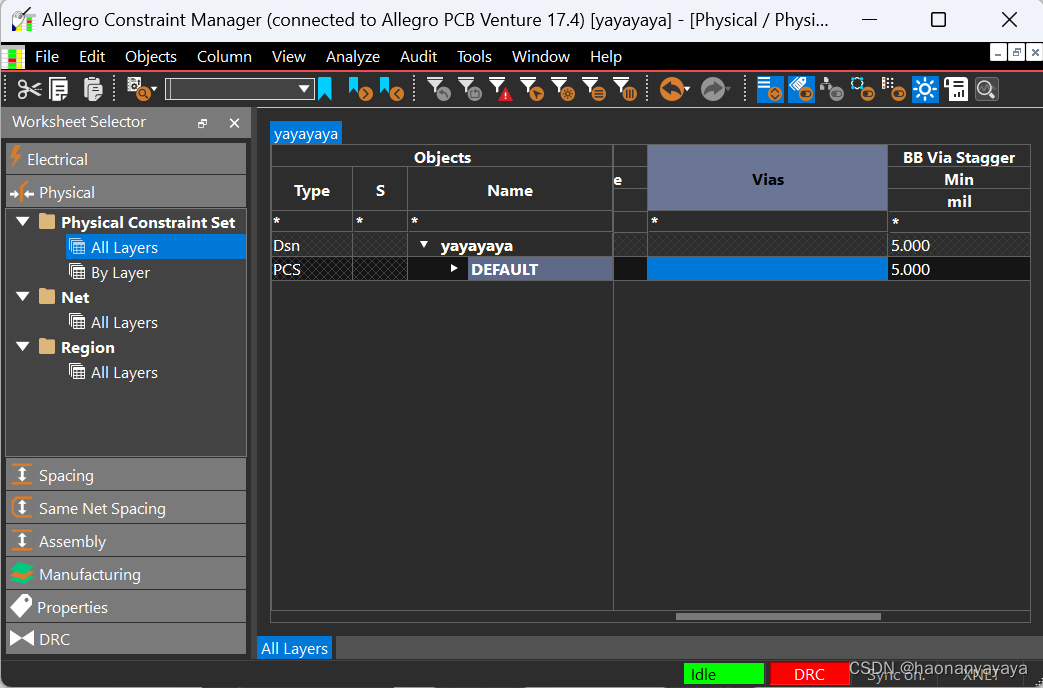1043x688 pixels.
Task: Click the blue toggle-bookmark icon
Action: [x=325, y=89]
